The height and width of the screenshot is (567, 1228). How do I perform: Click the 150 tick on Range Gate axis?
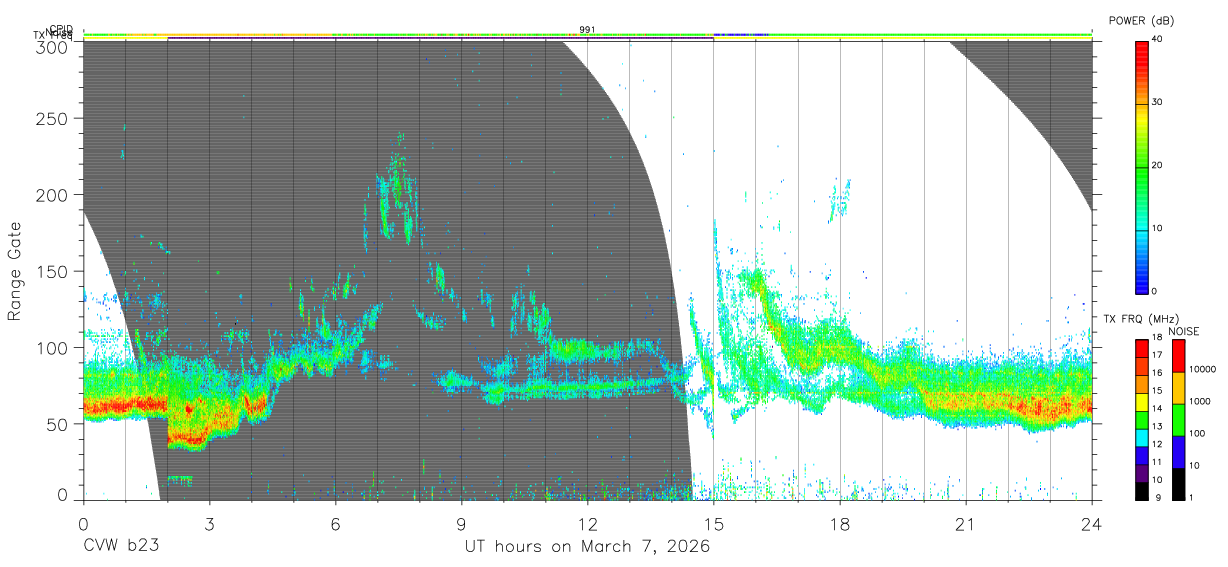(53, 271)
